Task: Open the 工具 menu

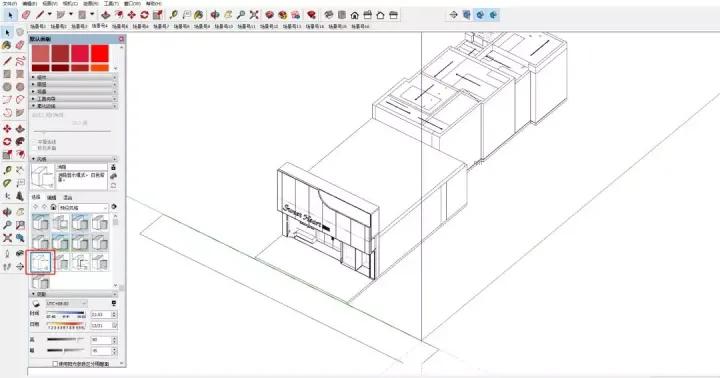Action: click(x=110, y=3)
